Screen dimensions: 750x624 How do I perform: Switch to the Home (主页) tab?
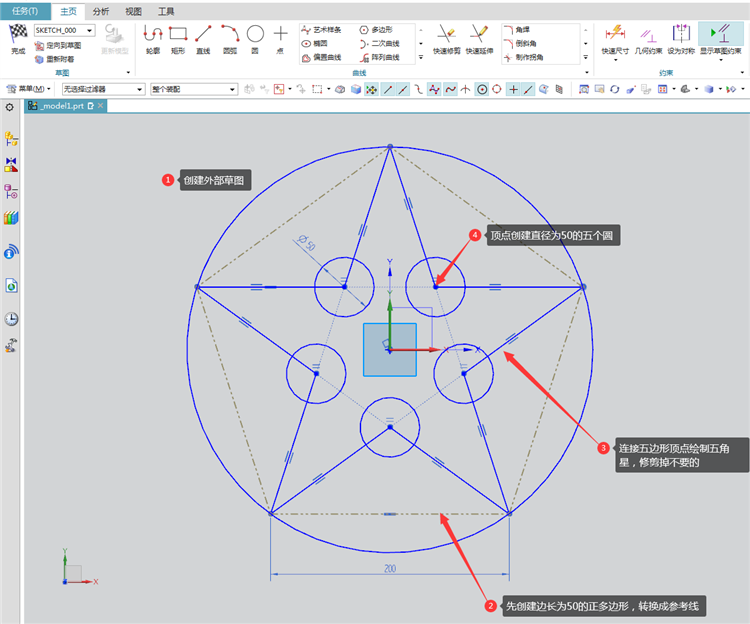click(68, 11)
